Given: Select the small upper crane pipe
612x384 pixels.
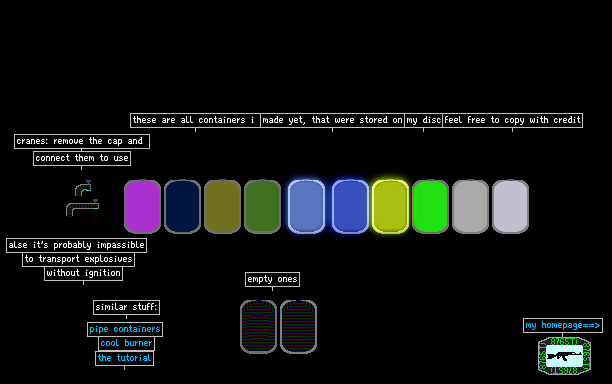Looking at the screenshot, I should (x=83, y=188).
